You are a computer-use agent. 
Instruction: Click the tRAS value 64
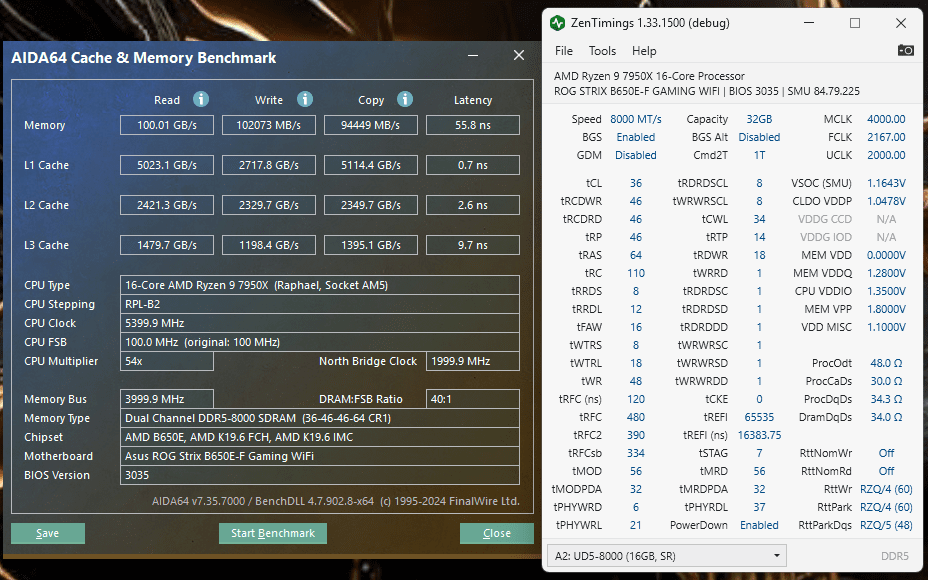pyautogui.click(x=636, y=255)
